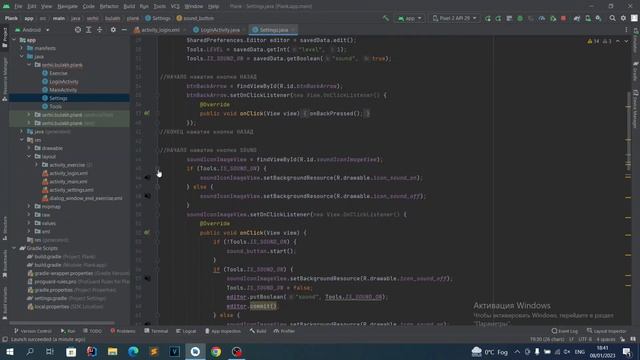Collapse the res folder
640x360 pixels.
(x=22, y=140)
